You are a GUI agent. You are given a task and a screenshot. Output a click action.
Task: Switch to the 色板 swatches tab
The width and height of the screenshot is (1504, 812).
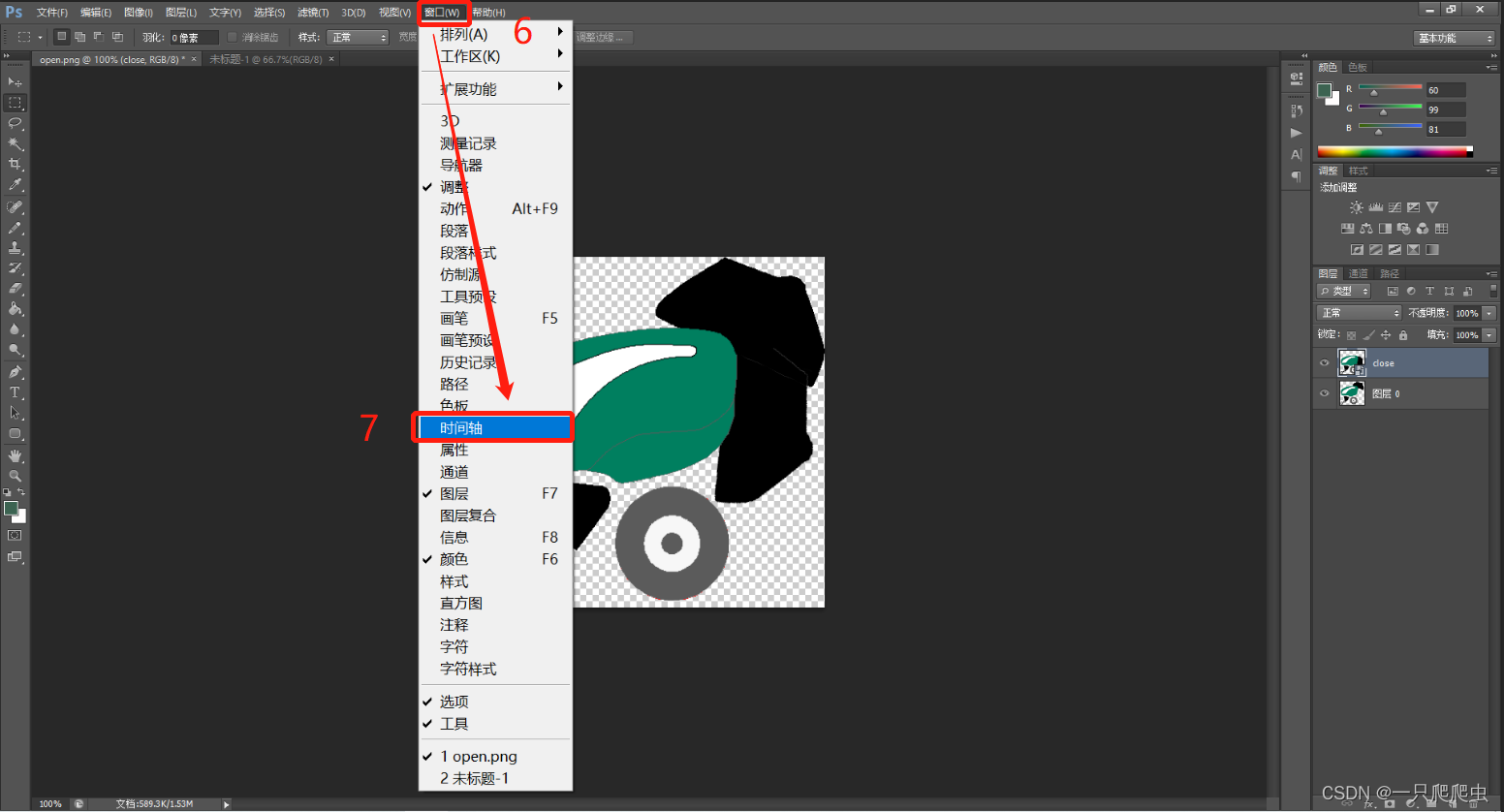(1358, 67)
